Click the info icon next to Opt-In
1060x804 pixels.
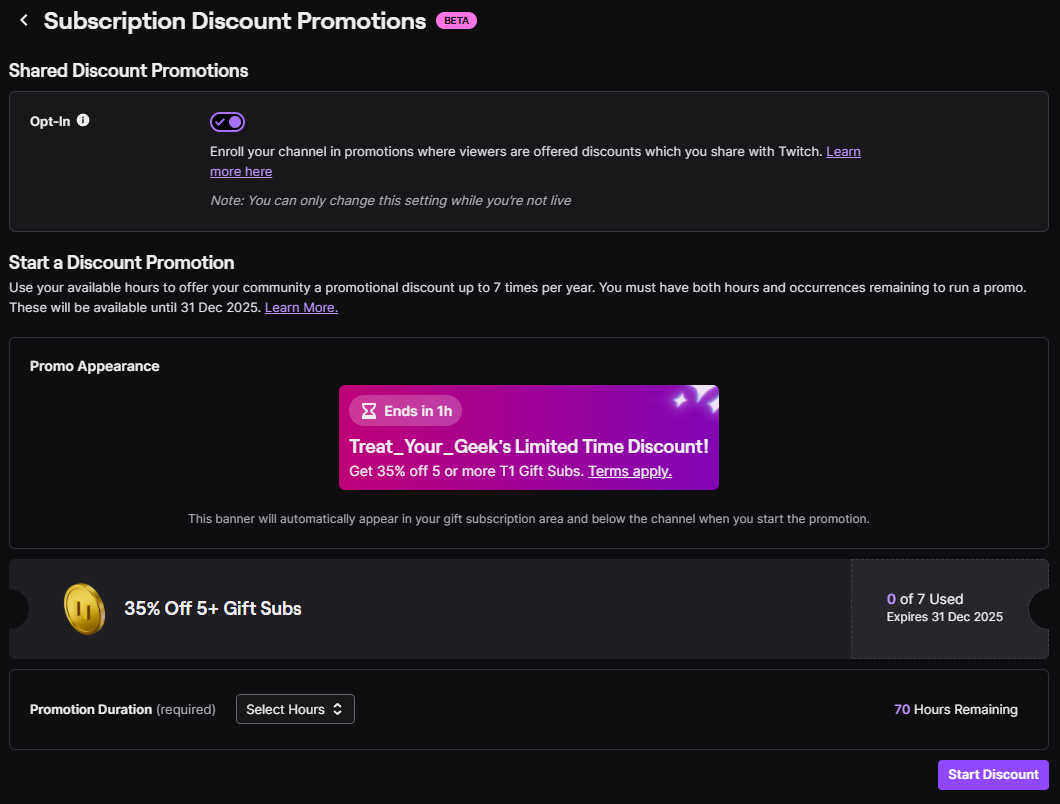pos(83,120)
